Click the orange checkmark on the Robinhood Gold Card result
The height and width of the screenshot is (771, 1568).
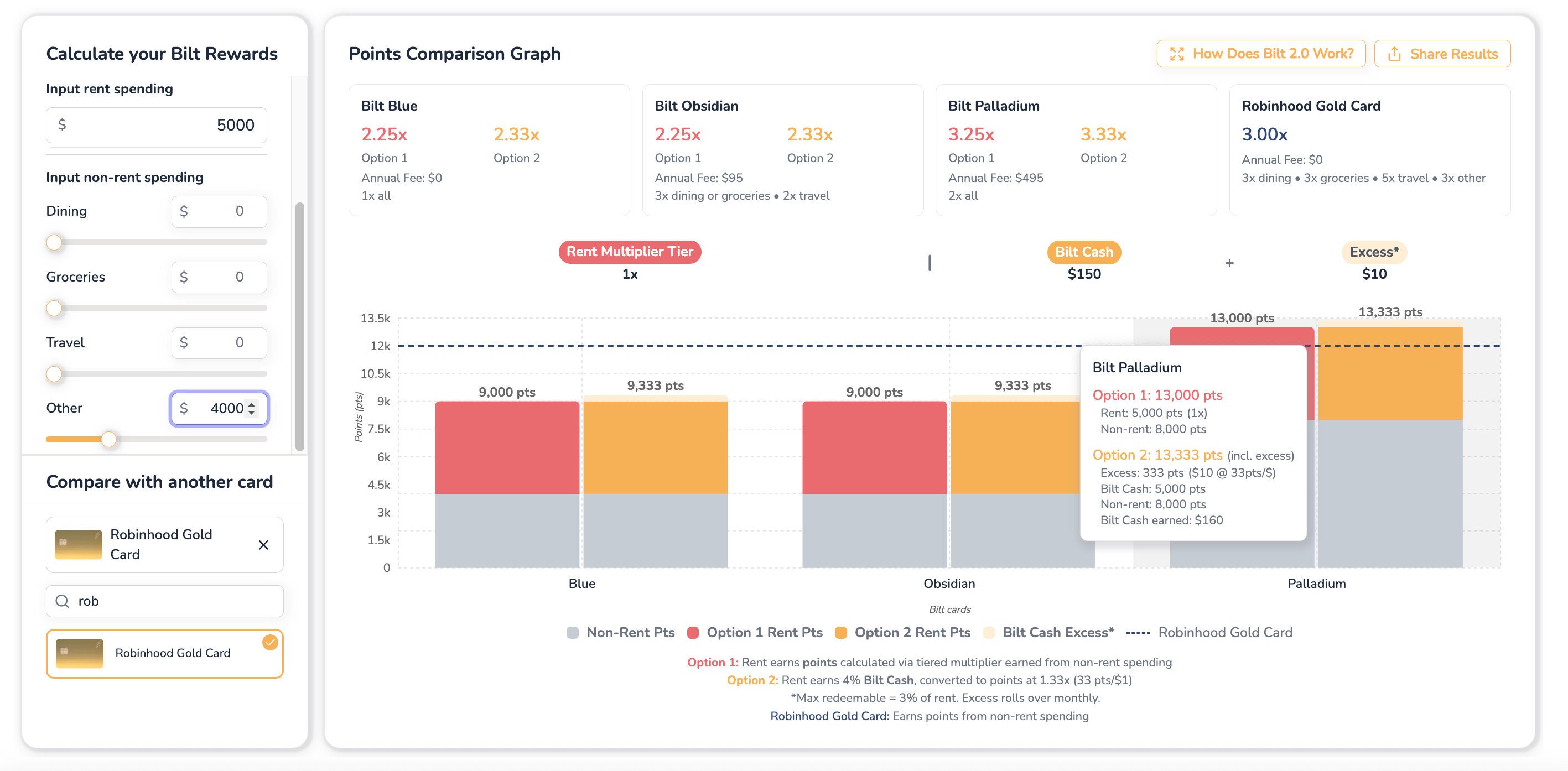tap(270, 642)
